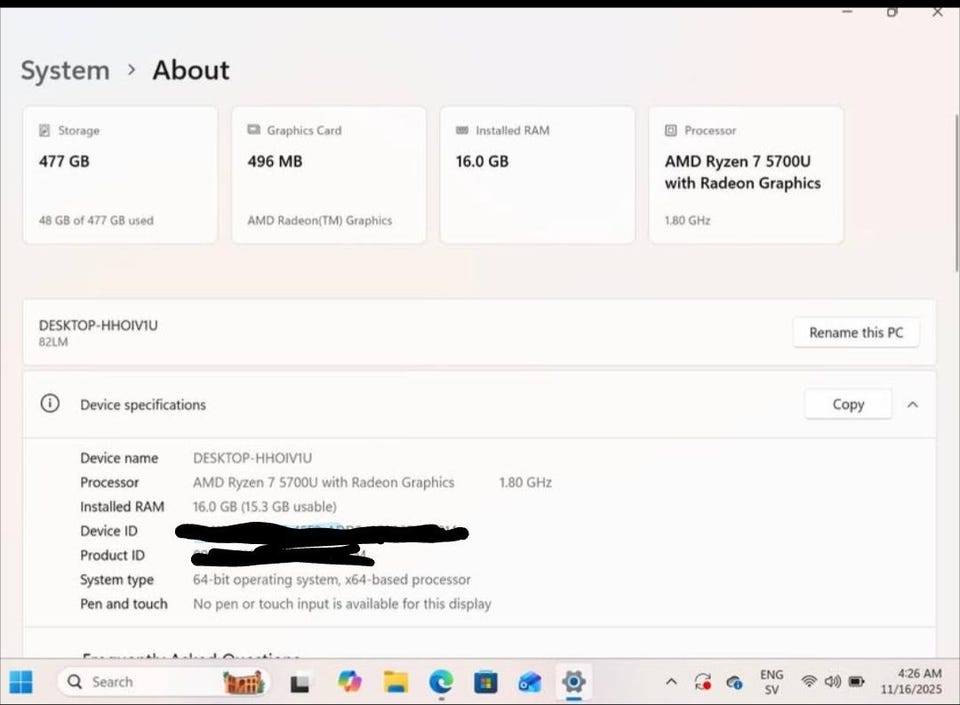
Task: Open the Processor AMD Ryzen 7 card
Action: click(746, 175)
